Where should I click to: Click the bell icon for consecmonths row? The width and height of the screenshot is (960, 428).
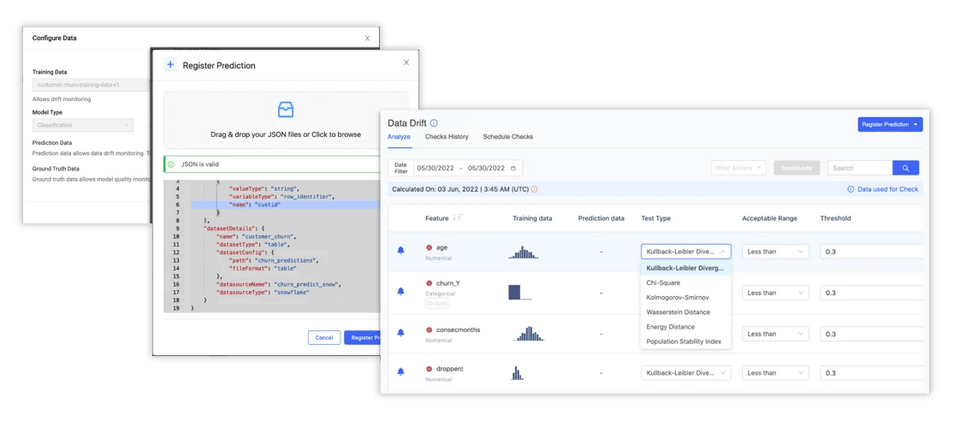click(x=400, y=333)
